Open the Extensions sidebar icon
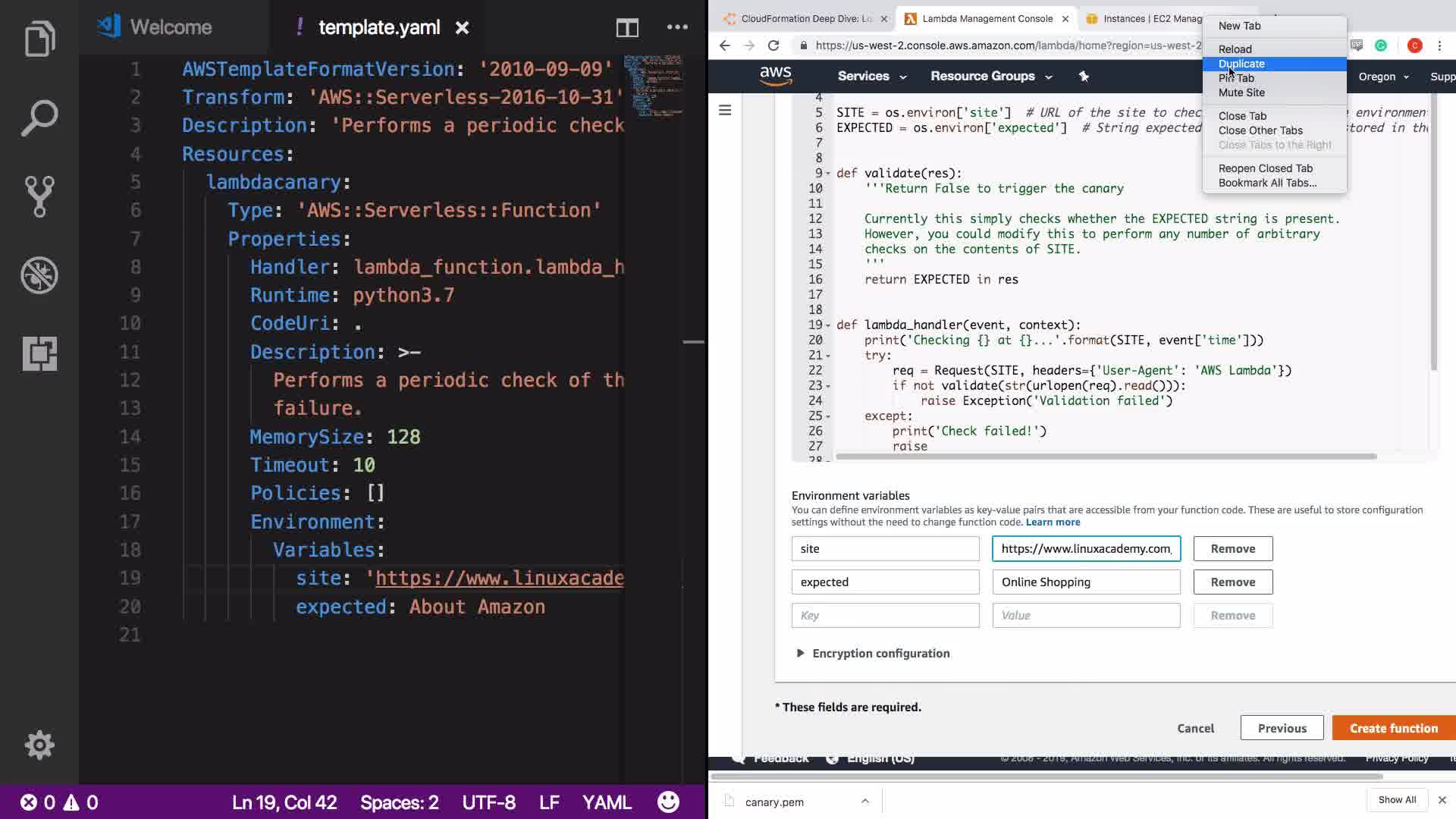The width and height of the screenshot is (1456, 819). point(39,353)
